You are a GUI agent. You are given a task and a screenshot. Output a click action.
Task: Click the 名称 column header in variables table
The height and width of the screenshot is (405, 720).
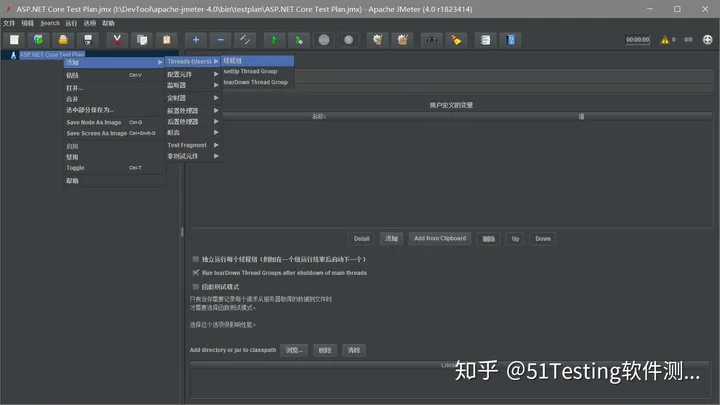point(319,117)
